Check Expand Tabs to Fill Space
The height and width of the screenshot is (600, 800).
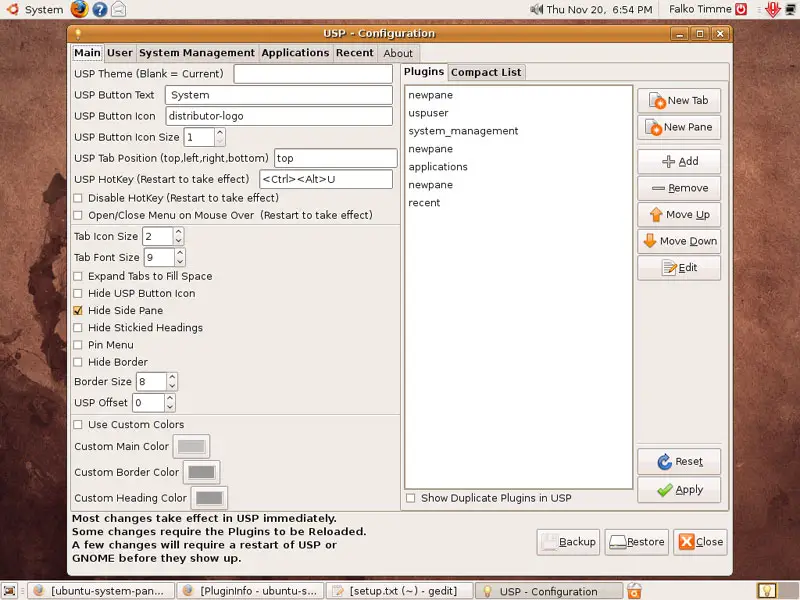pyautogui.click(x=78, y=276)
